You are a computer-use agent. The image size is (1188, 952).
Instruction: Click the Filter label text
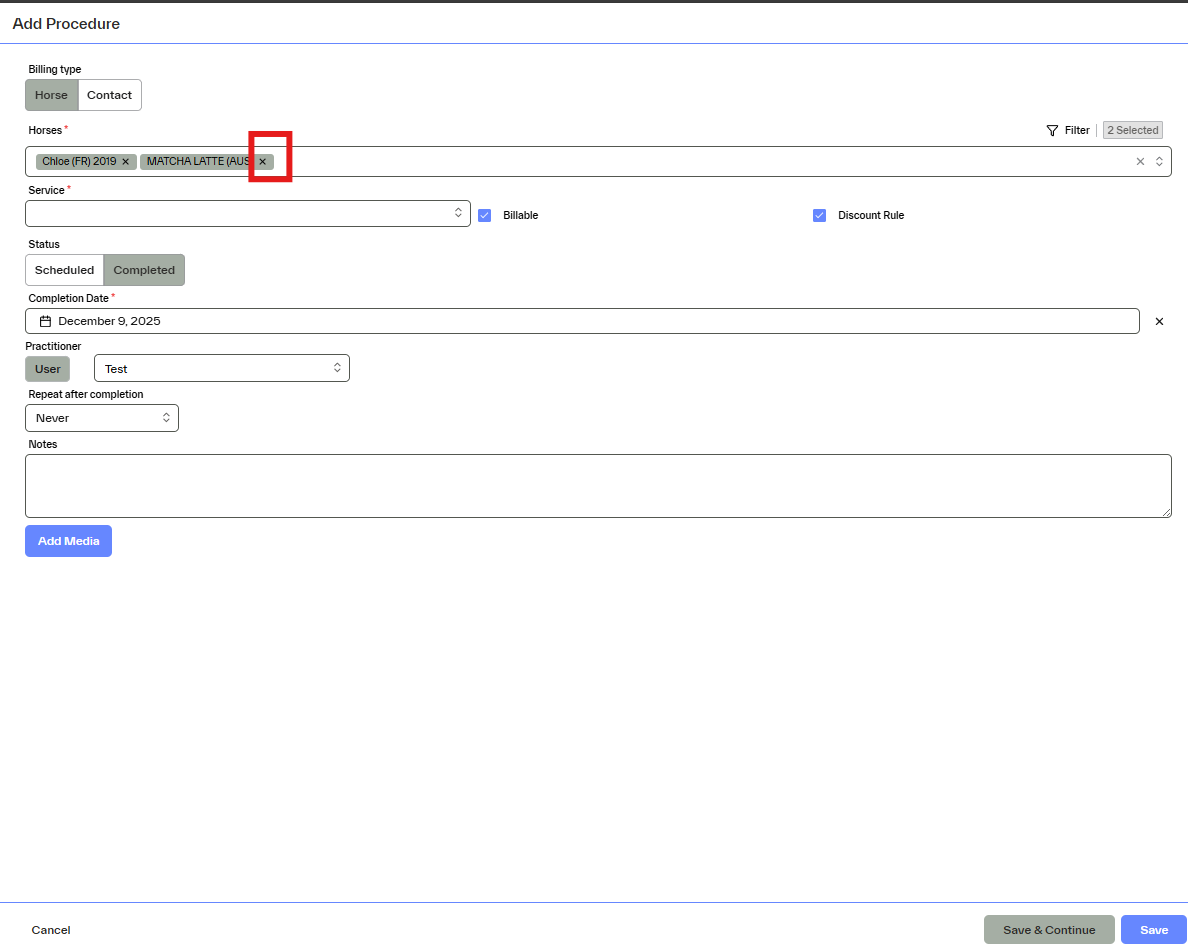(1077, 130)
